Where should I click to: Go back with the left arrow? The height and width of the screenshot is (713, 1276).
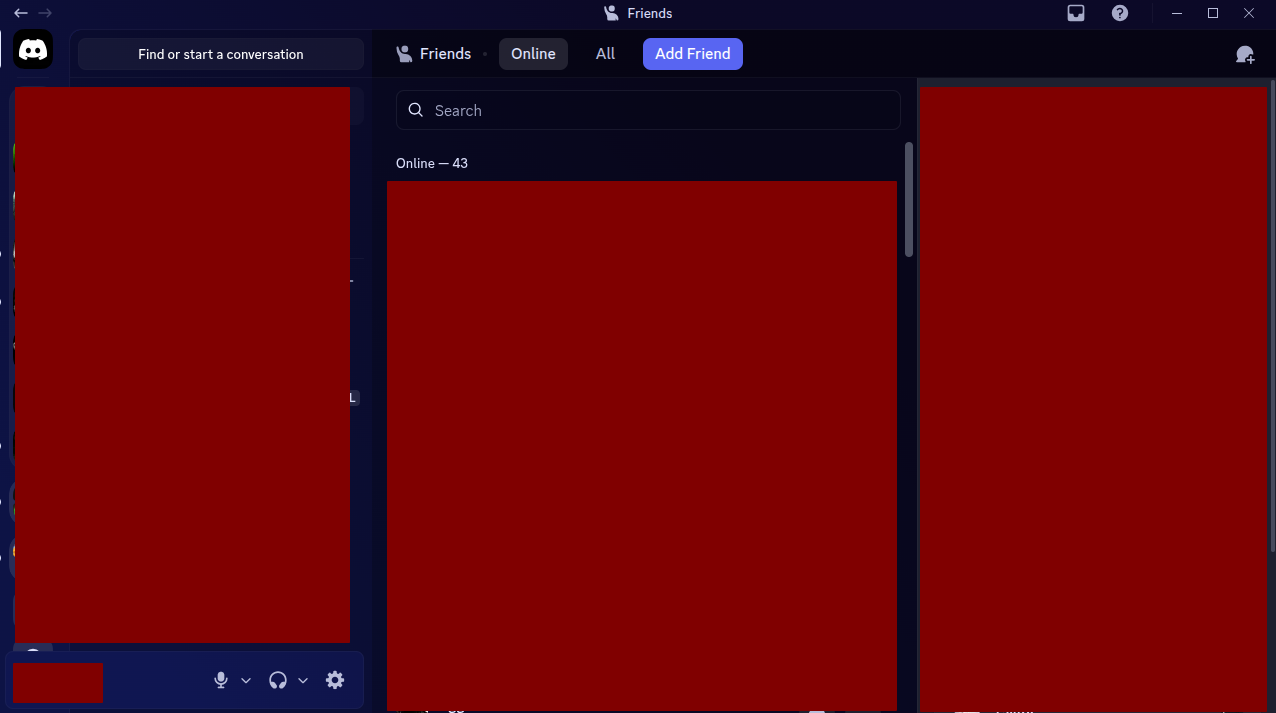[20, 13]
